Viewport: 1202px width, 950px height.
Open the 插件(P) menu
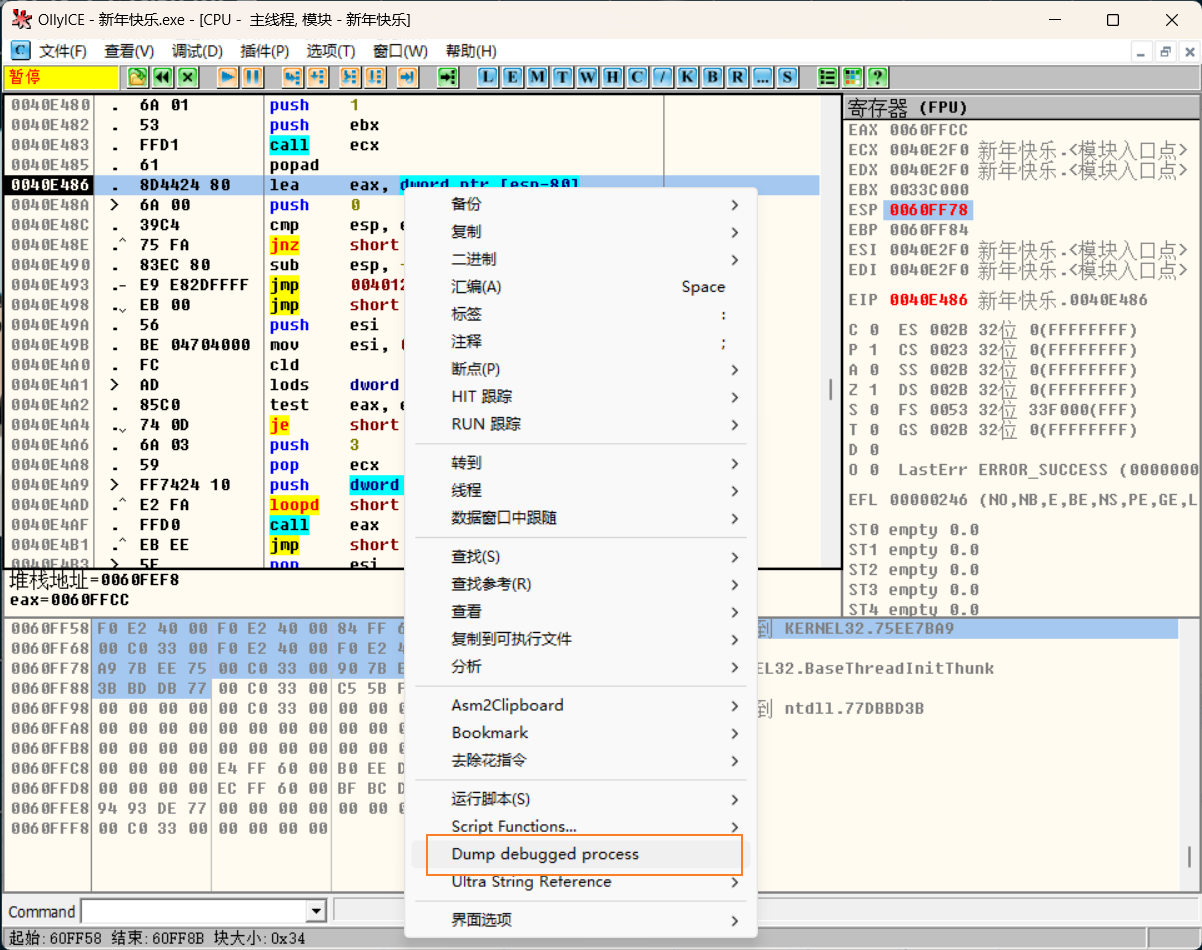click(265, 51)
